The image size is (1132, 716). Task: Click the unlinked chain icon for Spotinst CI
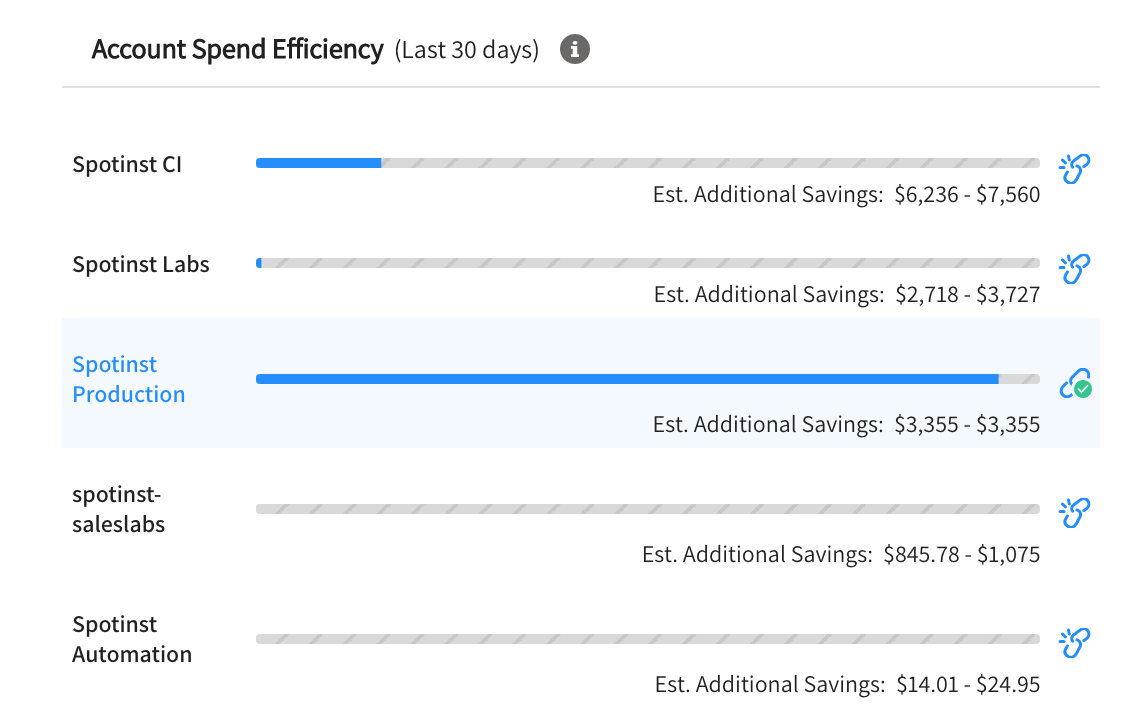pyautogui.click(x=1074, y=169)
